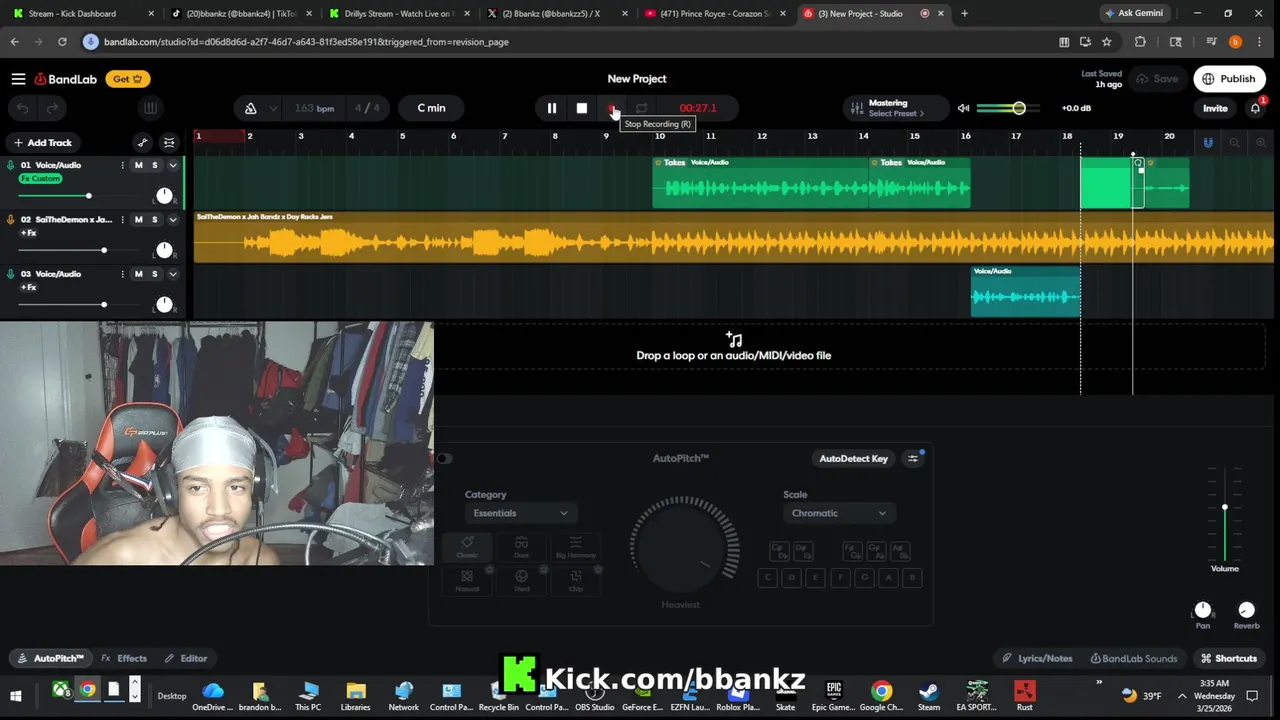Screen dimensions: 1280x720
Task: Switch to the AutoPitch tab
Action: [51, 658]
